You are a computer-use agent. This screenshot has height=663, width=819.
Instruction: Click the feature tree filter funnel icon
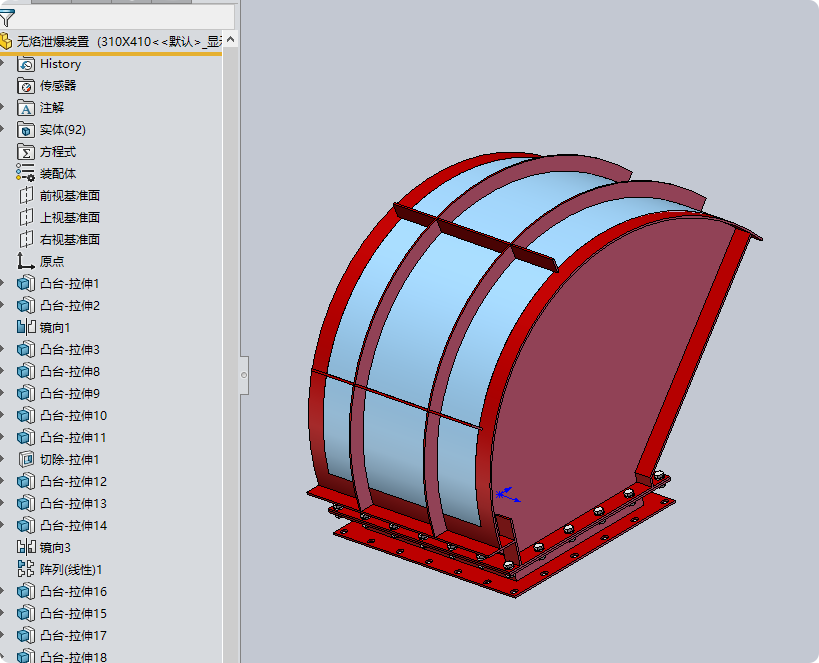click(7, 18)
